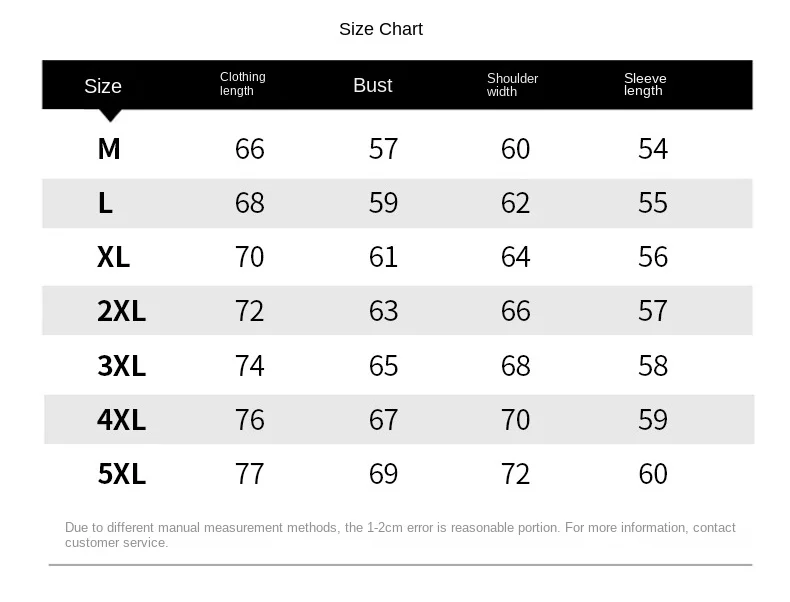Click the Size column header

103,86
